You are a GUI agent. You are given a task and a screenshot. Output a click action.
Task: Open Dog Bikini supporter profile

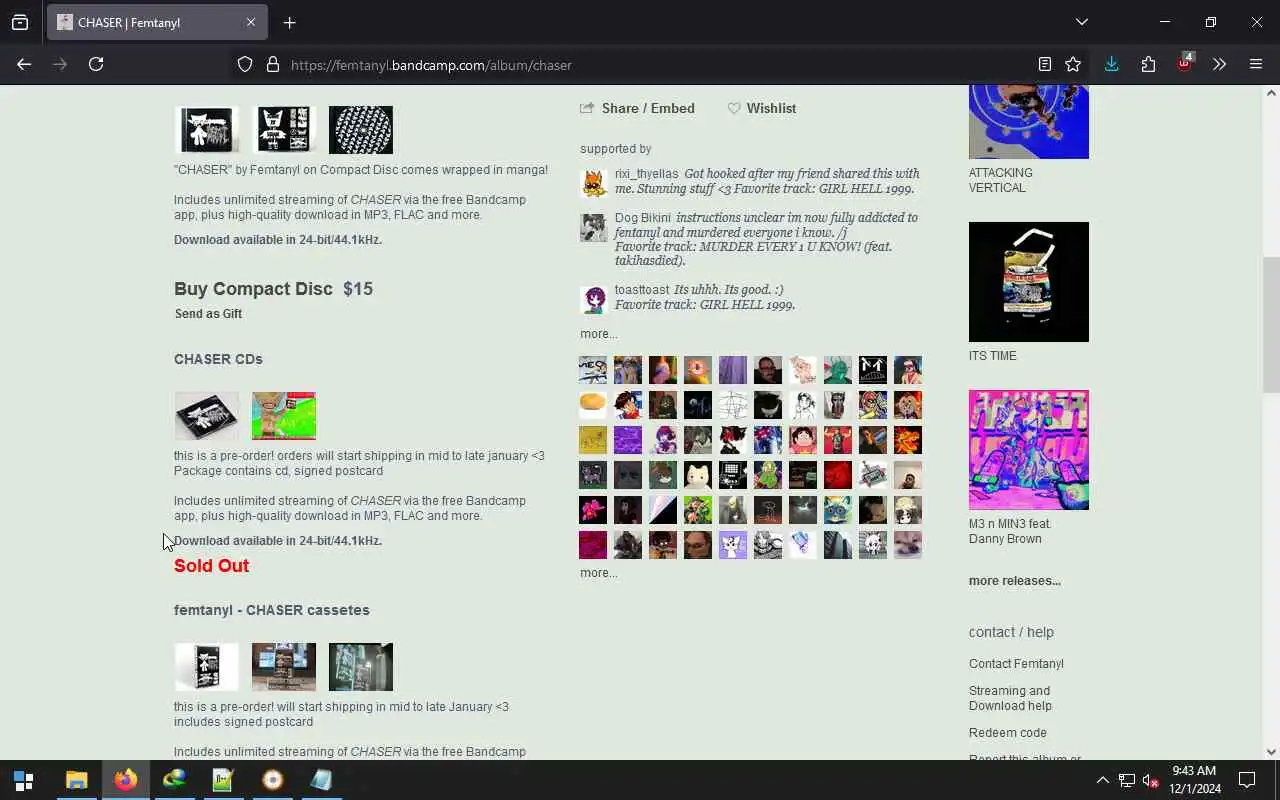643,218
